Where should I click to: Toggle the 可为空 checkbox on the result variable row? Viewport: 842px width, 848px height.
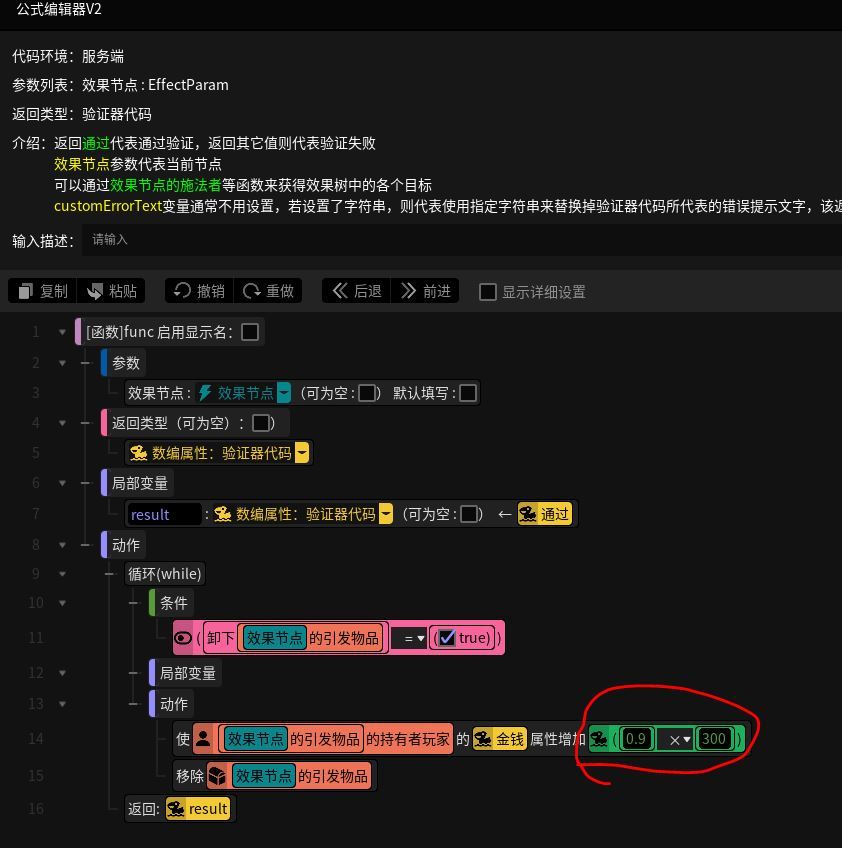tap(469, 514)
